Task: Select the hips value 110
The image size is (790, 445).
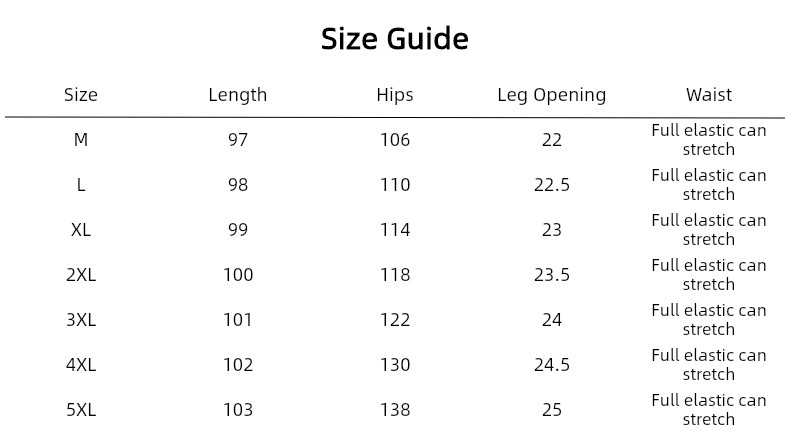Action: tap(395, 185)
